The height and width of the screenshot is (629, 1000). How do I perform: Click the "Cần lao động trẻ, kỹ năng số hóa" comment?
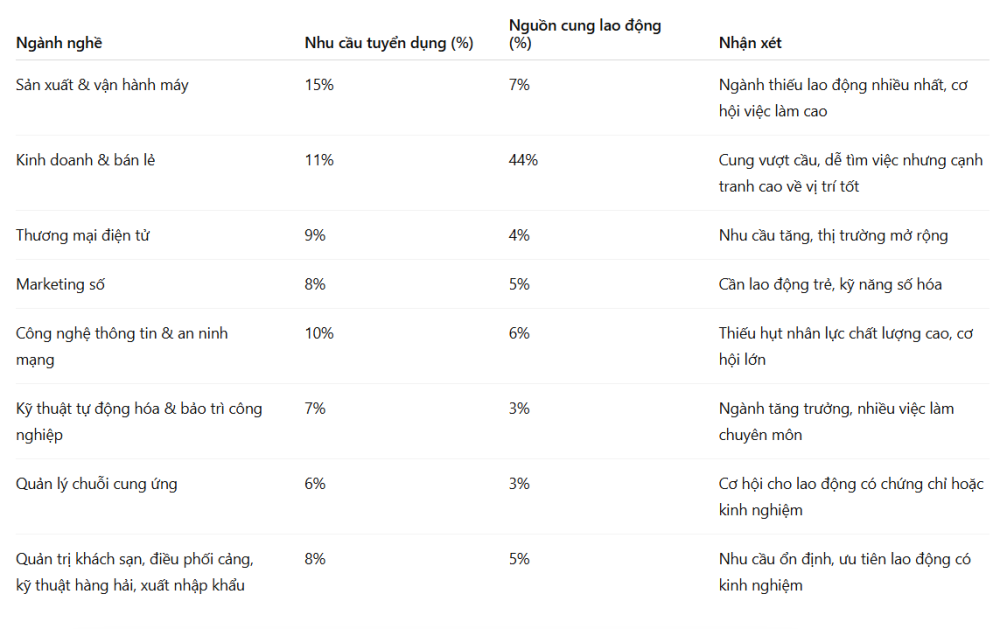(830, 284)
